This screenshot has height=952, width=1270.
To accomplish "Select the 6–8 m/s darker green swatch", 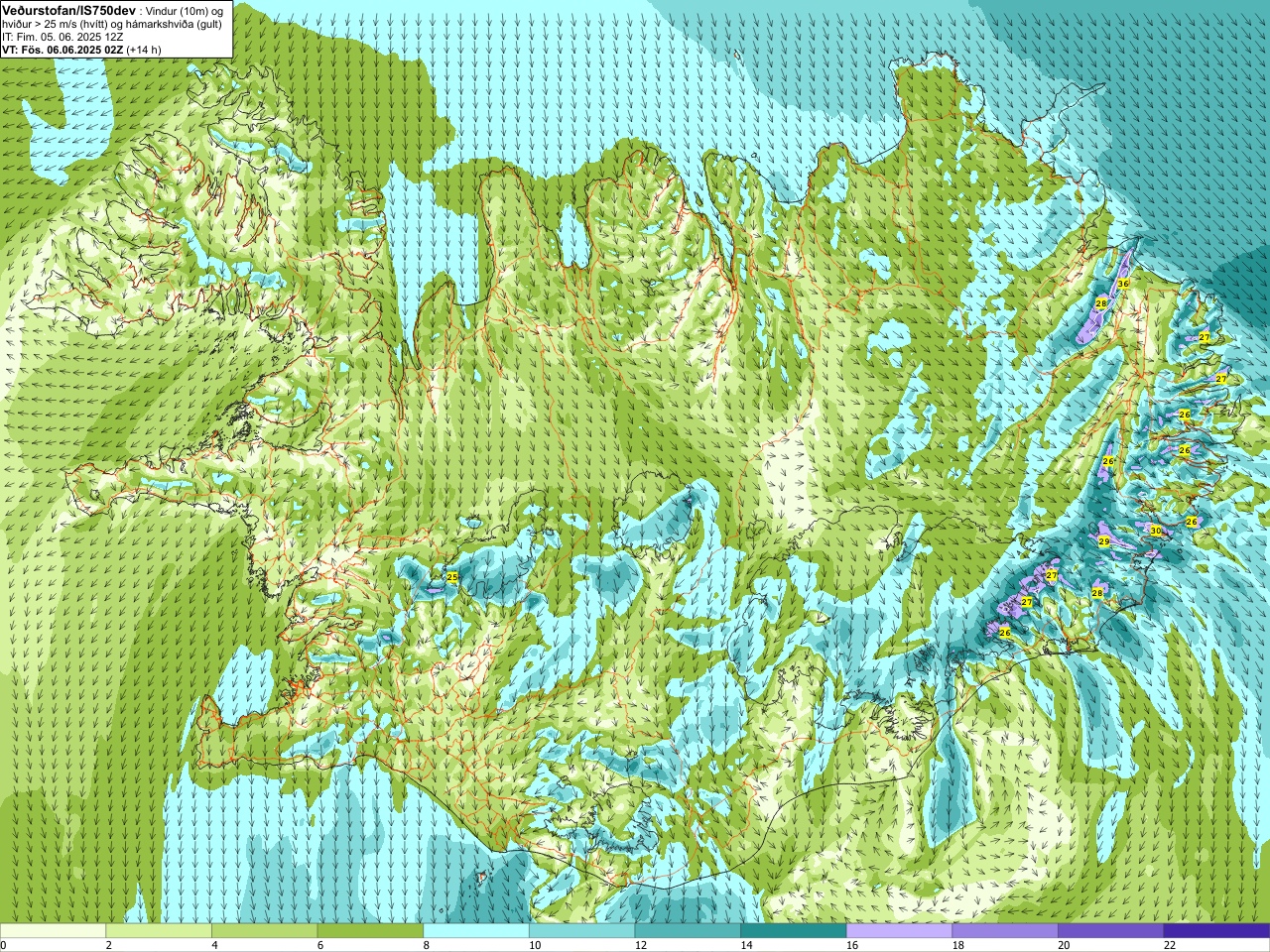I will (370, 931).
